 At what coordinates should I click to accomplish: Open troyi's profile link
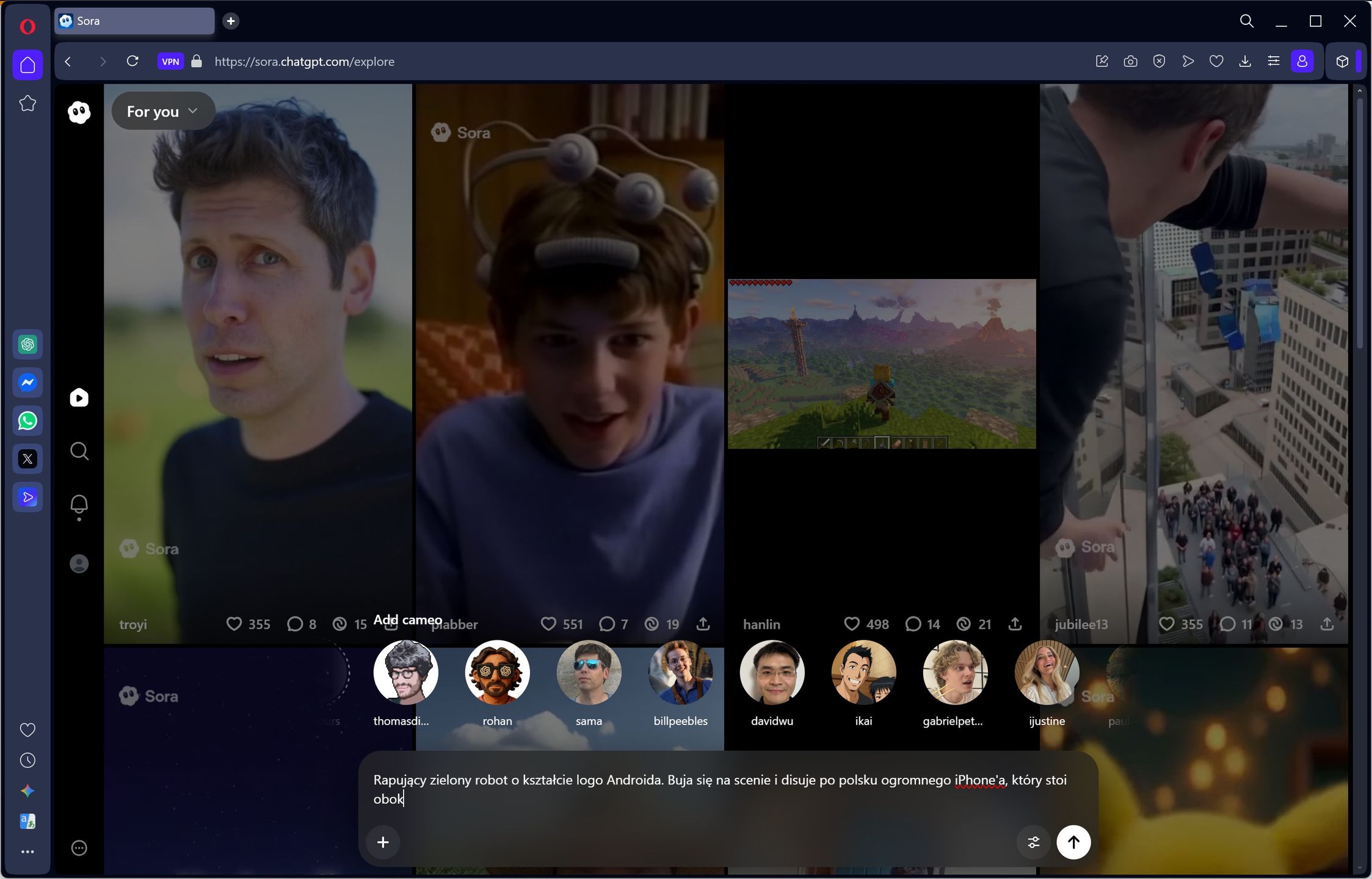[133, 624]
